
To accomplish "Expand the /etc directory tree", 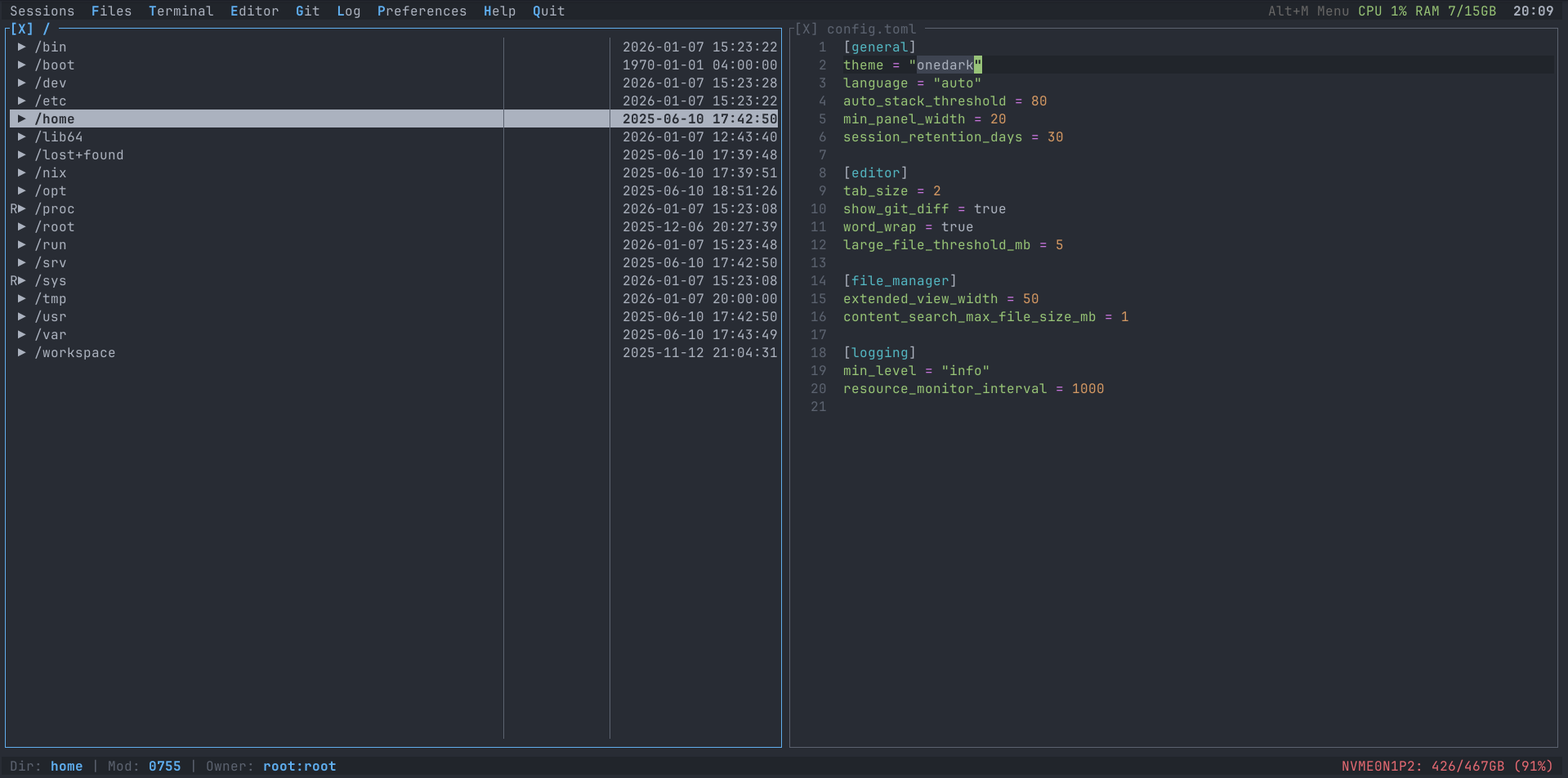I will 22,101.
